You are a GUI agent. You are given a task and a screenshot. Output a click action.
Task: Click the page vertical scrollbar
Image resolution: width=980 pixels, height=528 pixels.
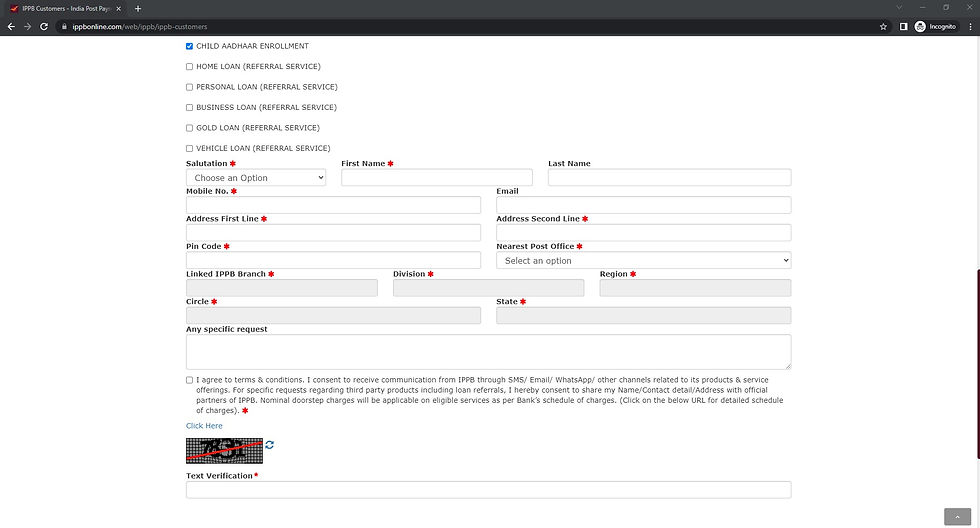pos(978,364)
